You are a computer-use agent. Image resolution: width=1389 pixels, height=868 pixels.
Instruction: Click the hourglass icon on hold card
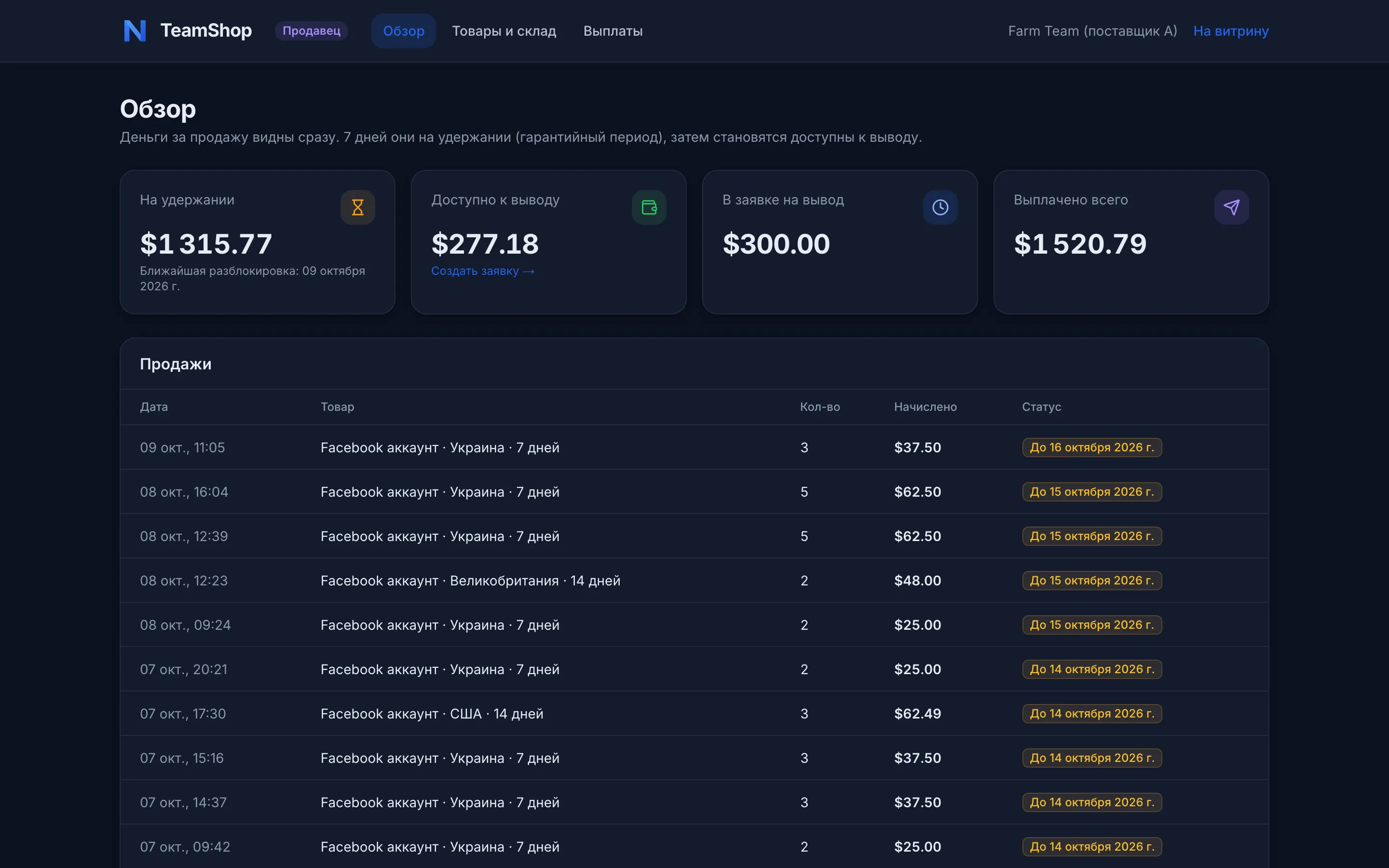[x=357, y=207]
